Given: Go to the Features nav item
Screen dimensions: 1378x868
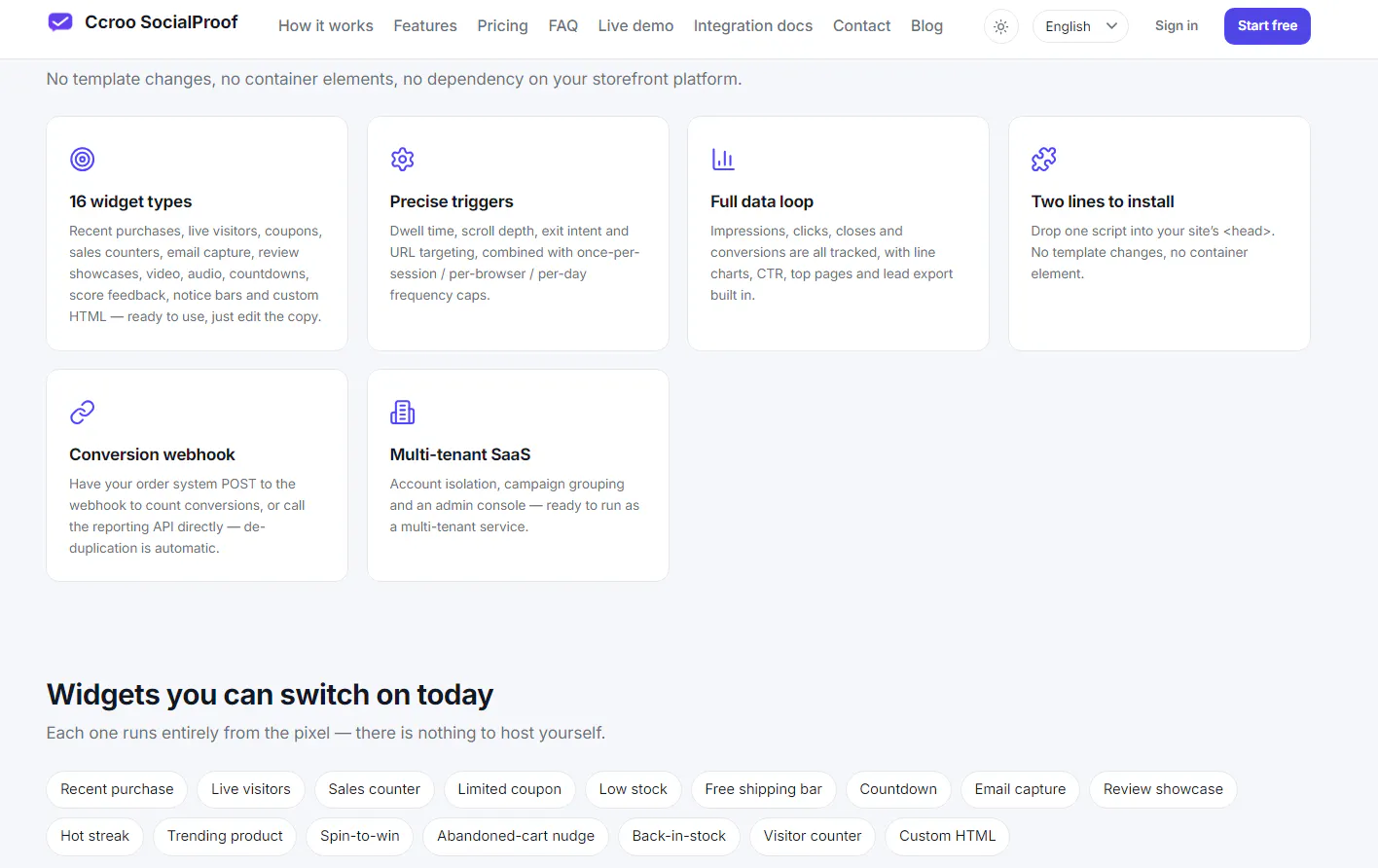Looking at the screenshot, I should [425, 26].
